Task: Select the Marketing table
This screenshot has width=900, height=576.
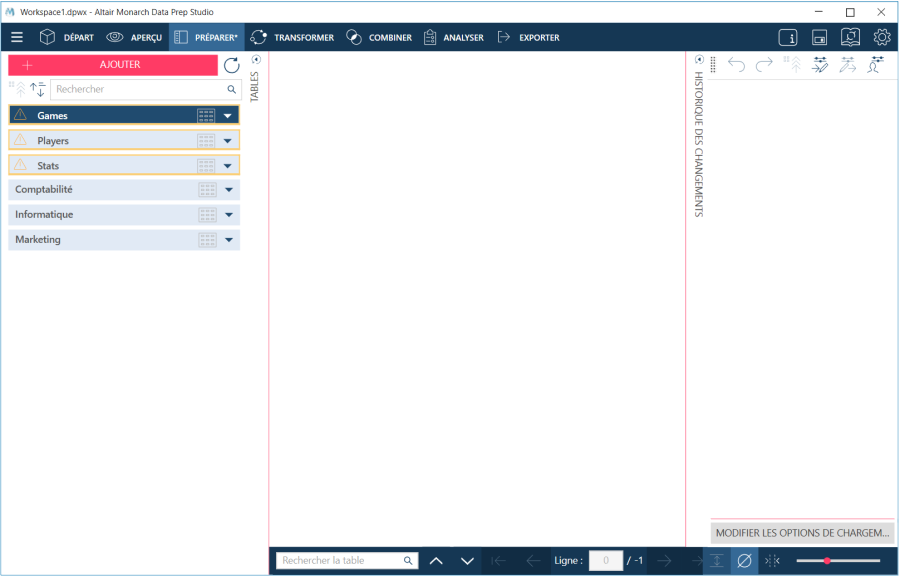Action: coord(124,240)
